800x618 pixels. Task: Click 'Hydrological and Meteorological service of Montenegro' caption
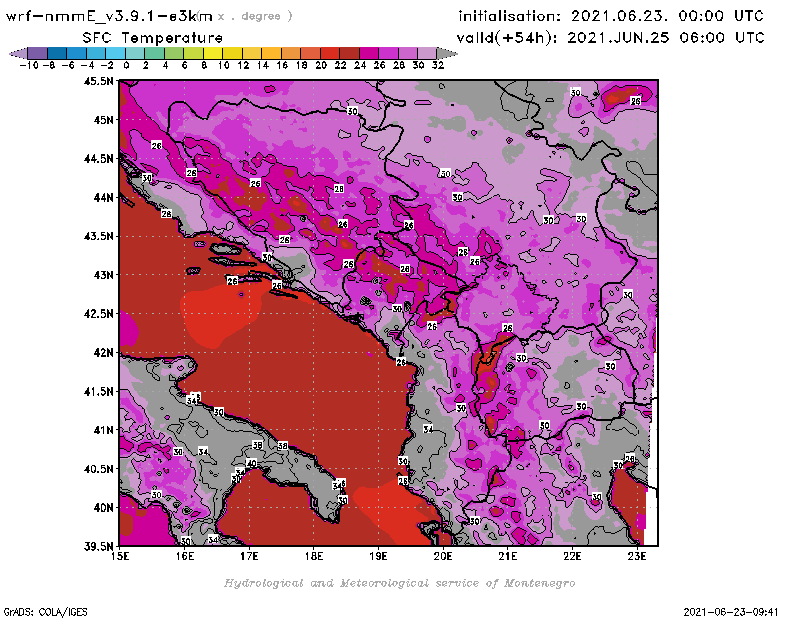pyautogui.click(x=399, y=583)
